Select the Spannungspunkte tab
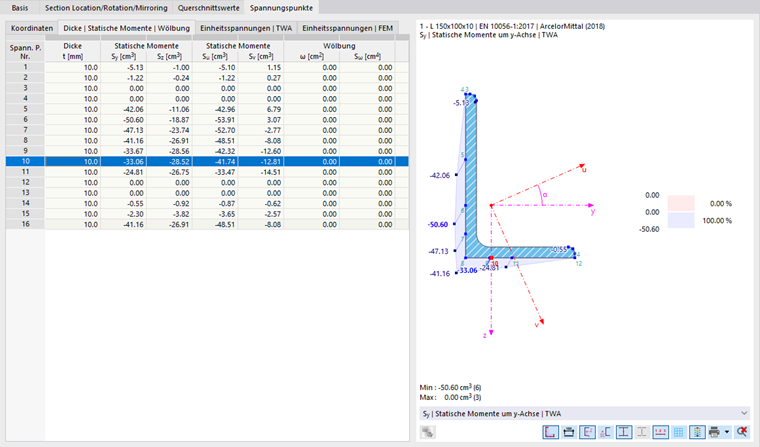Viewport: 760px width, 447px height. click(x=281, y=8)
